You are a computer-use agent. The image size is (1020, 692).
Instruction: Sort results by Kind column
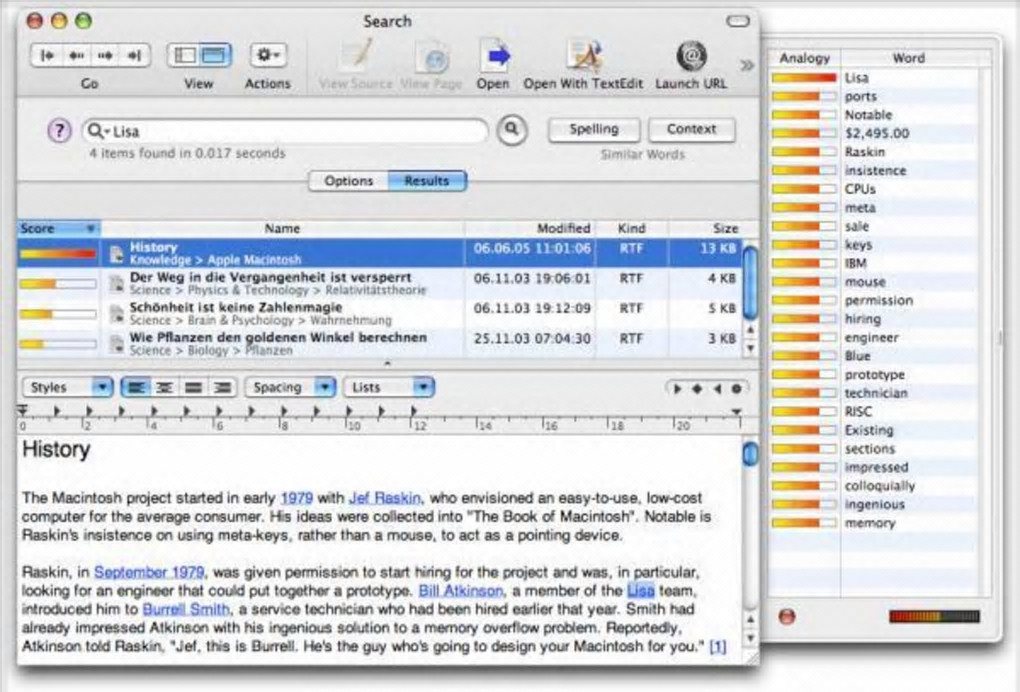631,229
